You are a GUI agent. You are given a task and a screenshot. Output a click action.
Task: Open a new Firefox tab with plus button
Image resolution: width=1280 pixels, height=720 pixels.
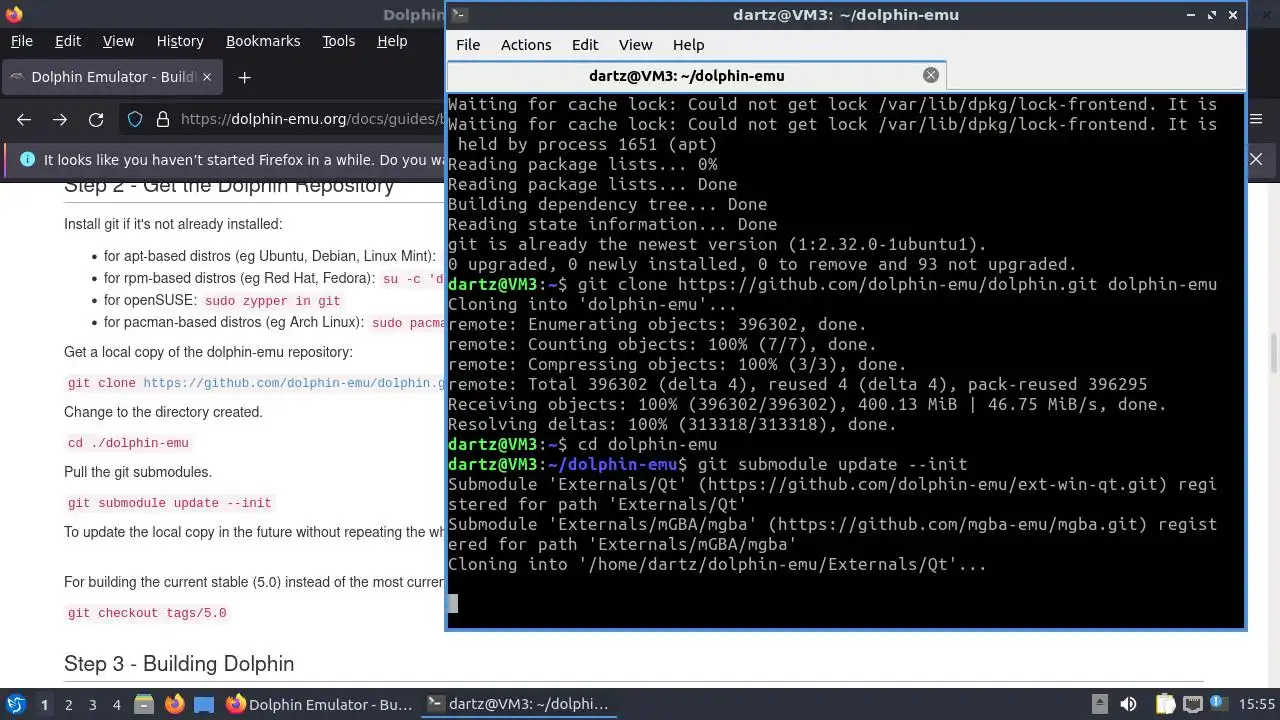(x=244, y=77)
